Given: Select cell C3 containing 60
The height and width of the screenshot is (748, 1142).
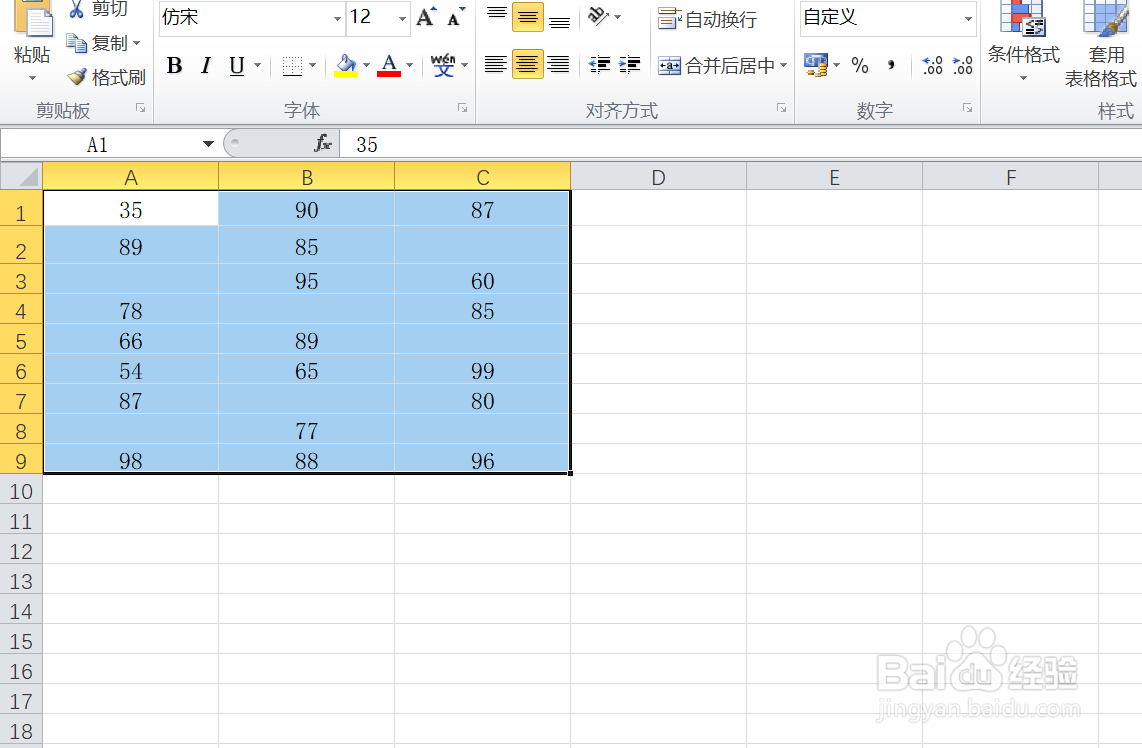Looking at the screenshot, I should coord(482,280).
